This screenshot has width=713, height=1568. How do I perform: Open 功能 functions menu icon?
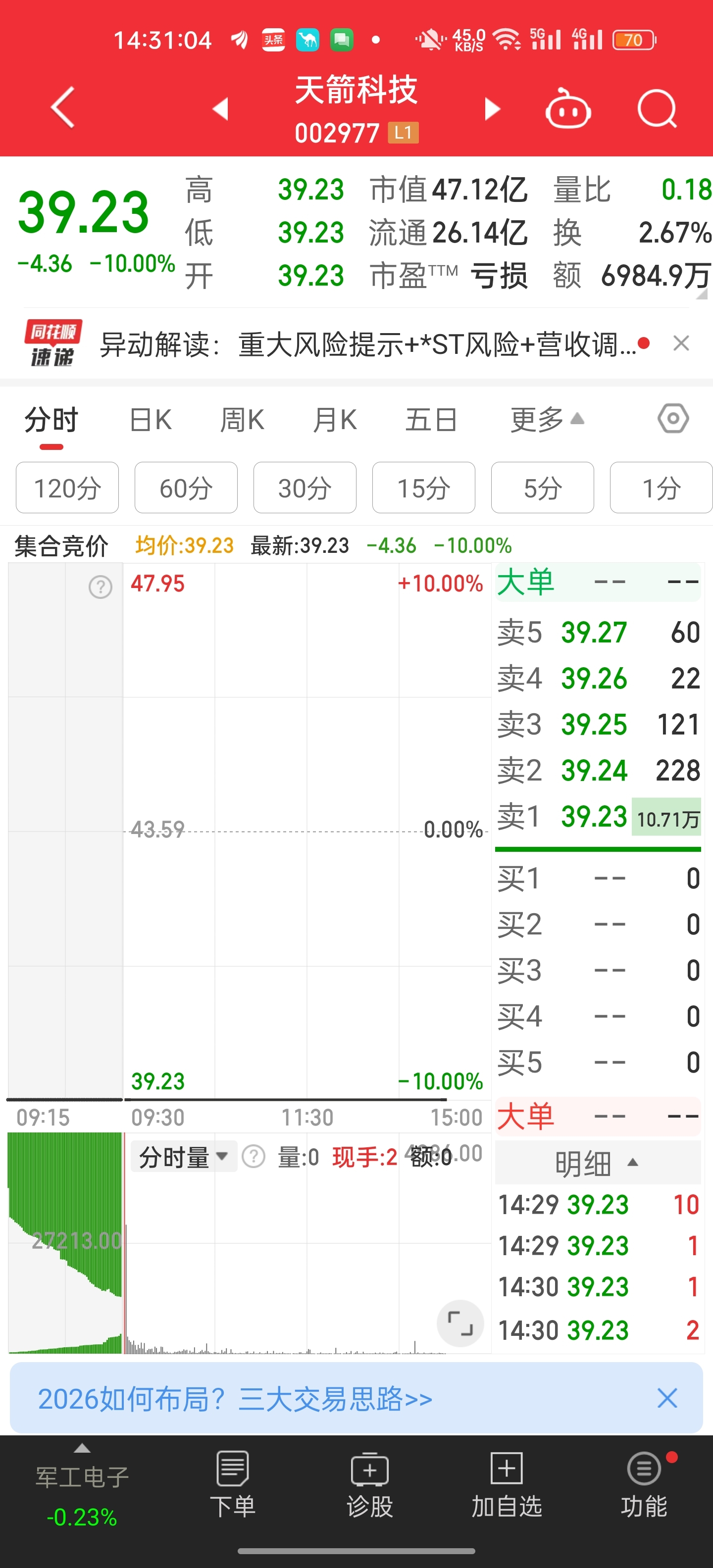(644, 1484)
